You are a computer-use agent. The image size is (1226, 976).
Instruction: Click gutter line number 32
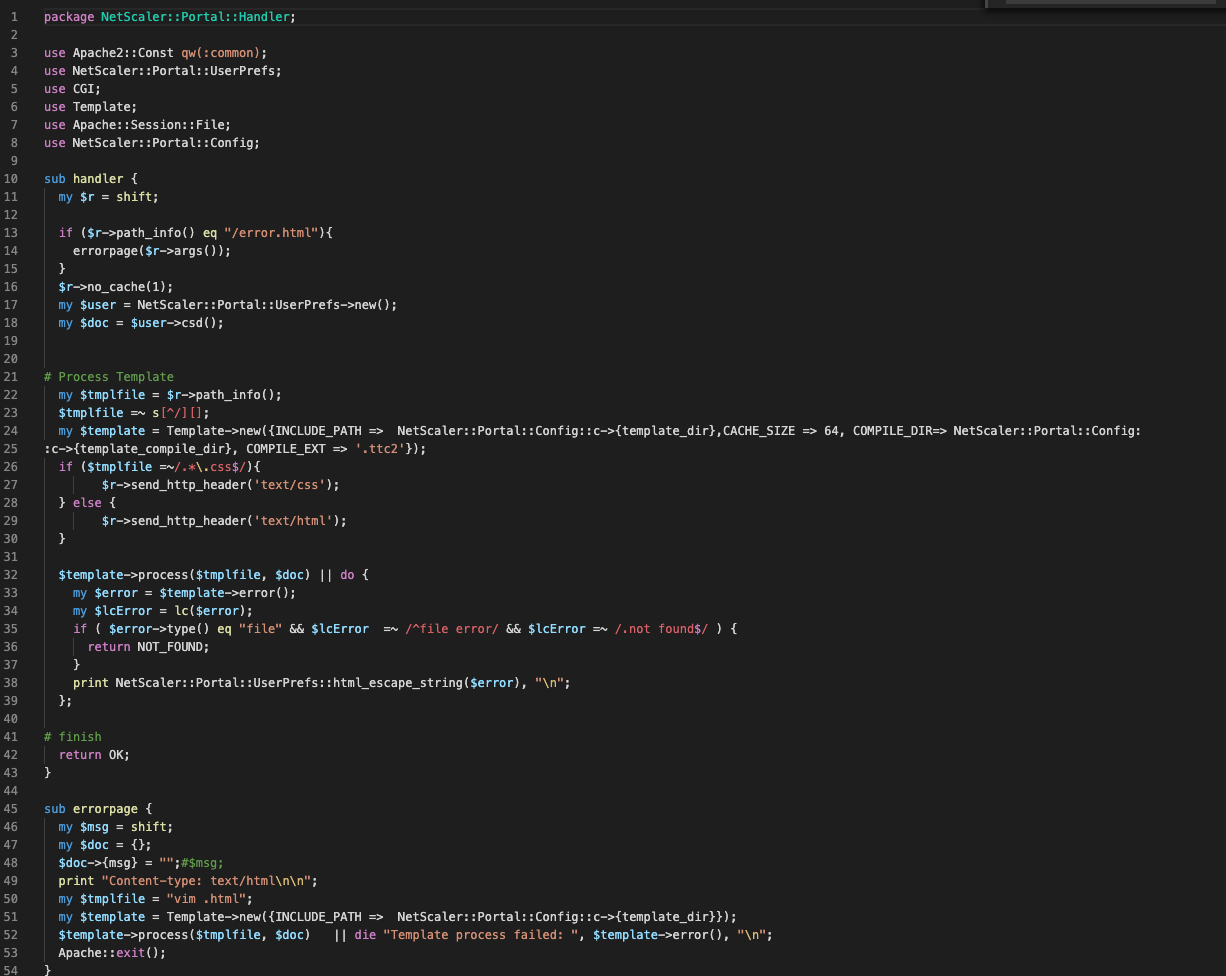pyautogui.click(x=11, y=575)
